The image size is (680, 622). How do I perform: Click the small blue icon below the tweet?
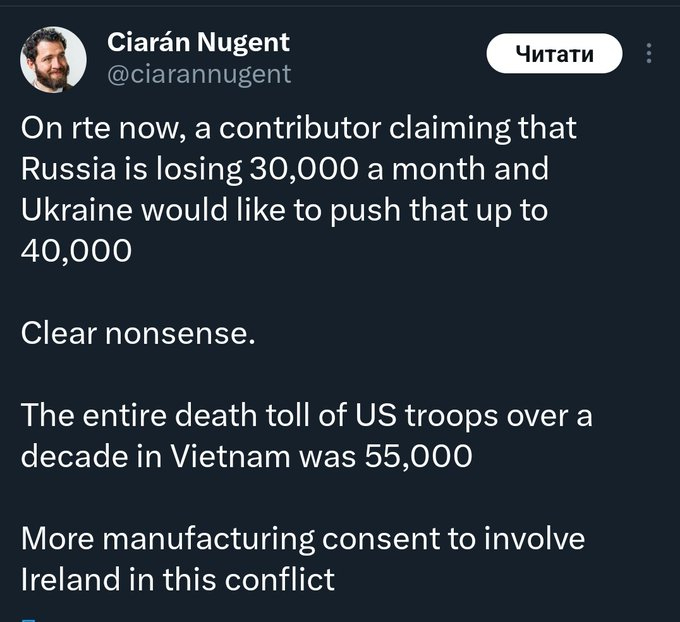28,618
